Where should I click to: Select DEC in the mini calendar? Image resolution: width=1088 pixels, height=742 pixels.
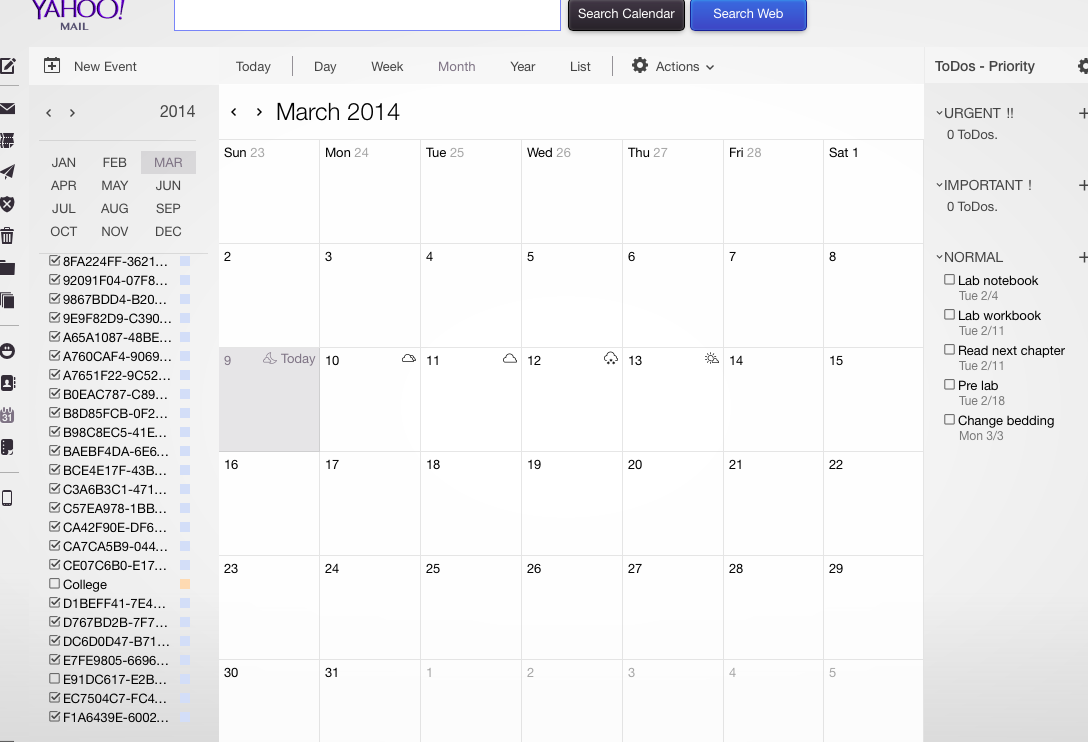click(168, 231)
